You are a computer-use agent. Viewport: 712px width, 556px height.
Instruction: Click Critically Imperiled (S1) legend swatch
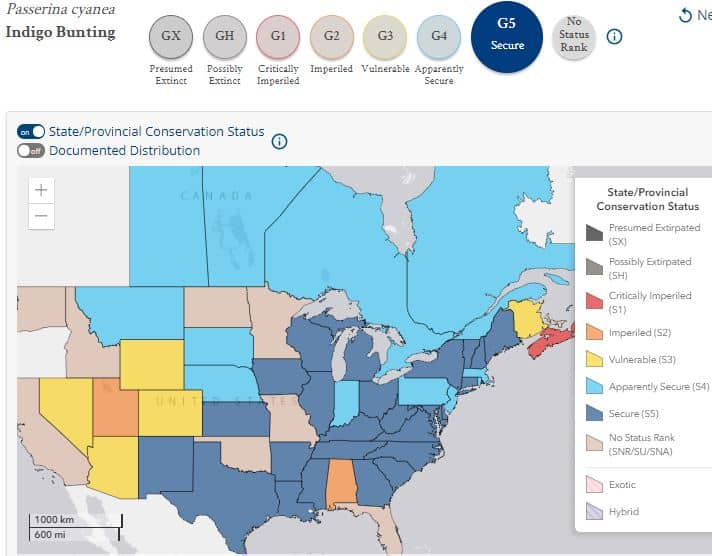[x=594, y=301]
